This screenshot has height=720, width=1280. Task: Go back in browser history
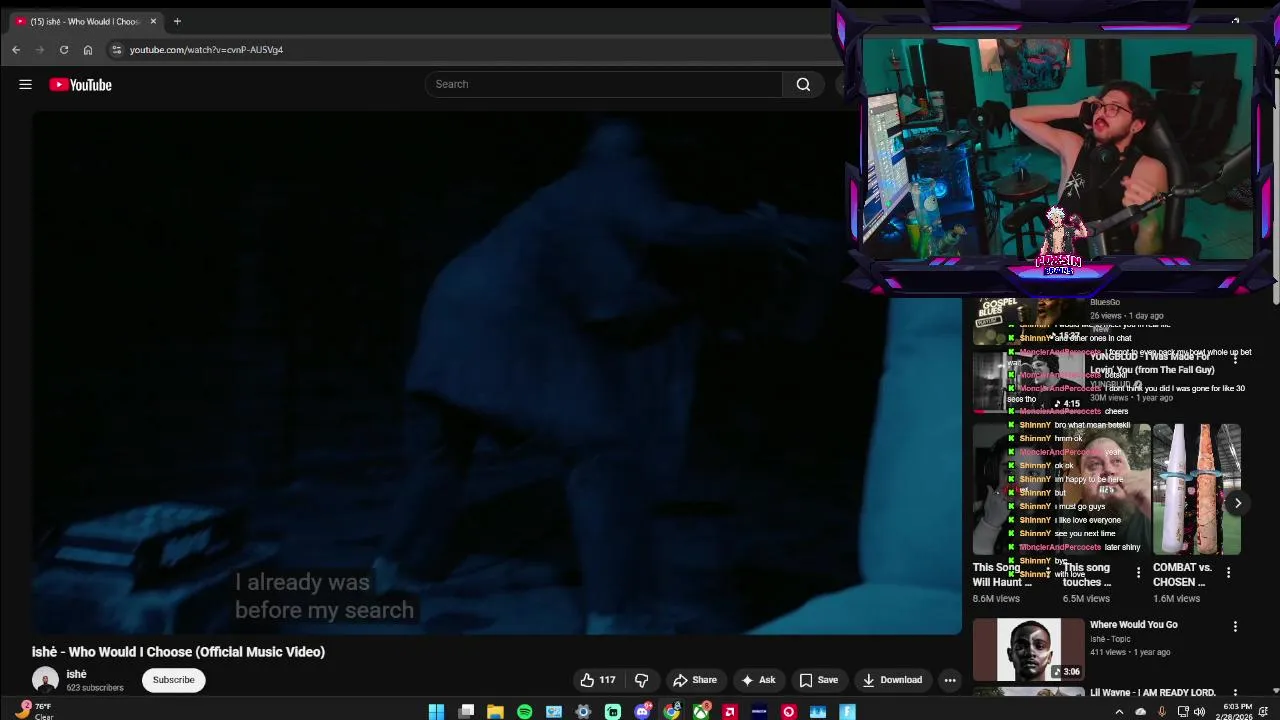pyautogui.click(x=16, y=49)
